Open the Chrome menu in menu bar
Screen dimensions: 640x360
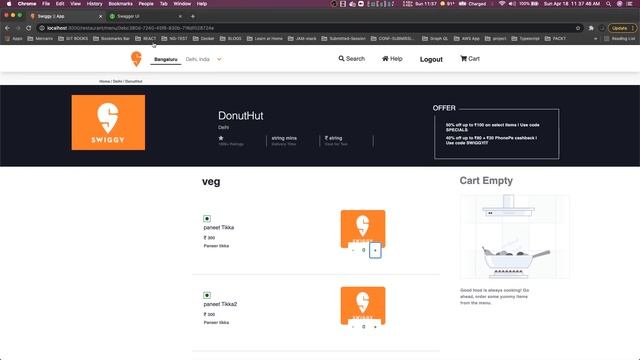coord(27,4)
